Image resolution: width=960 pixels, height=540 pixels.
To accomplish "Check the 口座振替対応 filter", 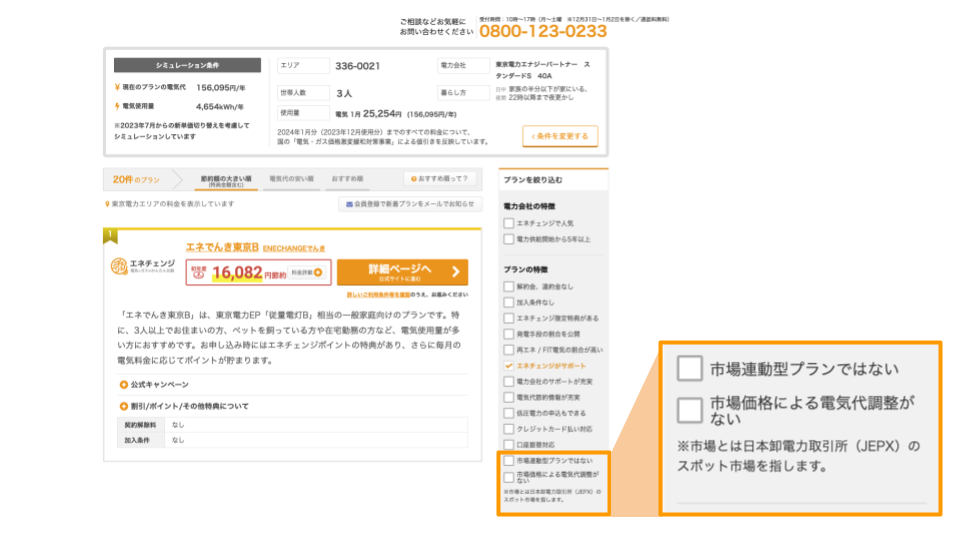I will [508, 445].
